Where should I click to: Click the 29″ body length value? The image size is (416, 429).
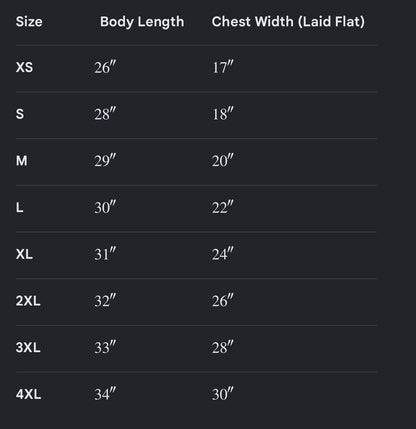coord(105,161)
